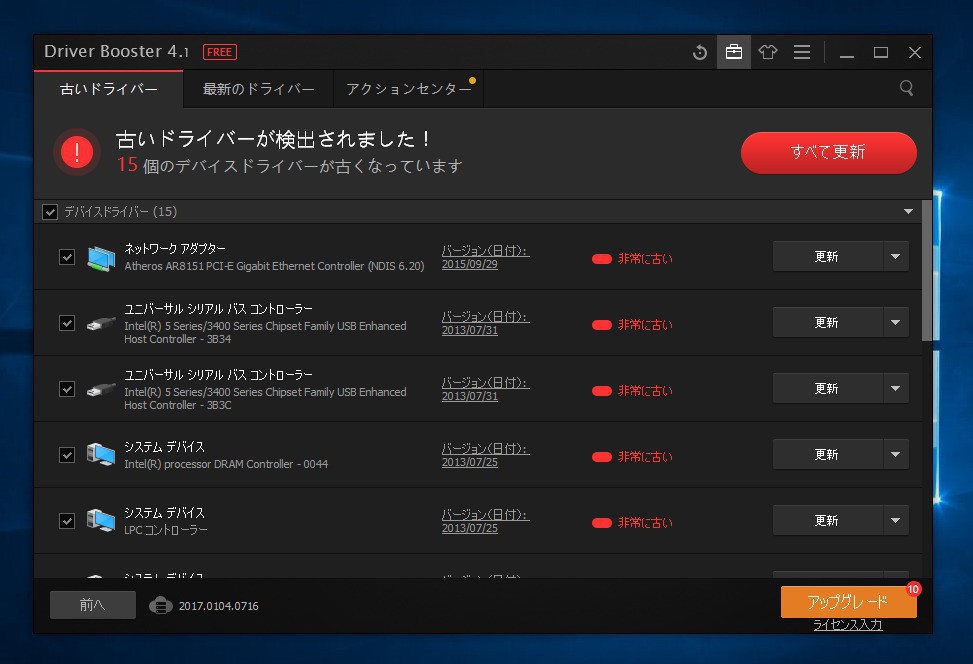Collapse the デバイスドライバー group arrow
Viewport: 973px width, 664px height.
pos(908,212)
